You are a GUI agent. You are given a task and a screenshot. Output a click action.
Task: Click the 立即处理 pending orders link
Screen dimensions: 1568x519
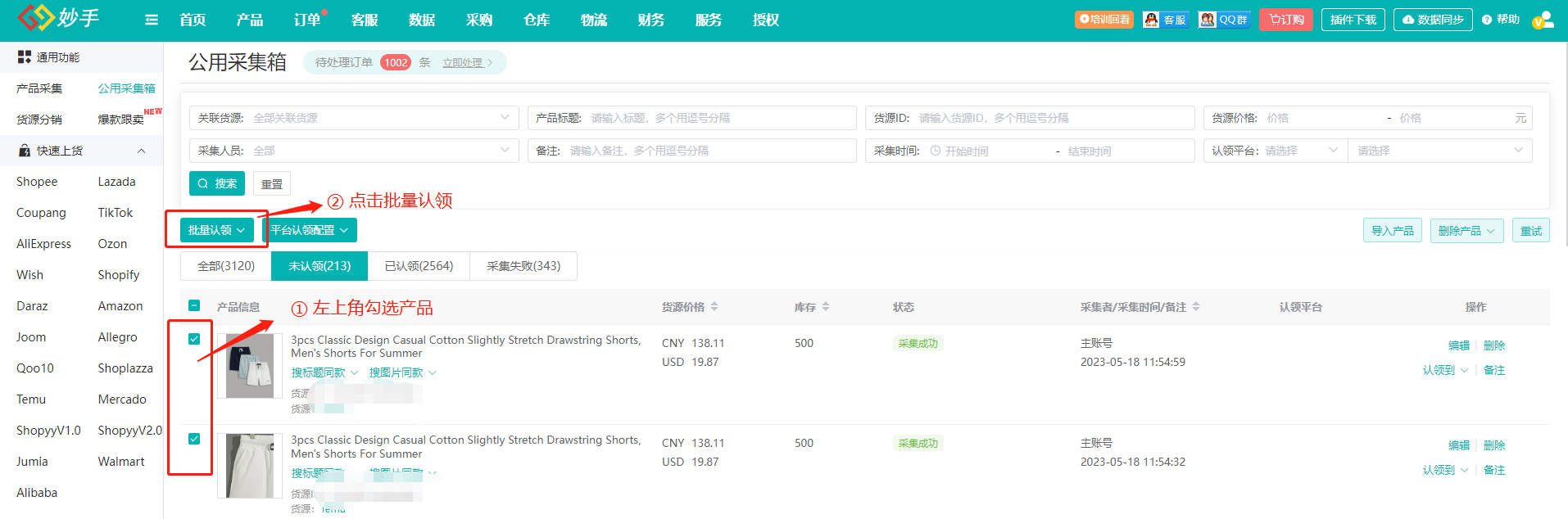tap(464, 62)
